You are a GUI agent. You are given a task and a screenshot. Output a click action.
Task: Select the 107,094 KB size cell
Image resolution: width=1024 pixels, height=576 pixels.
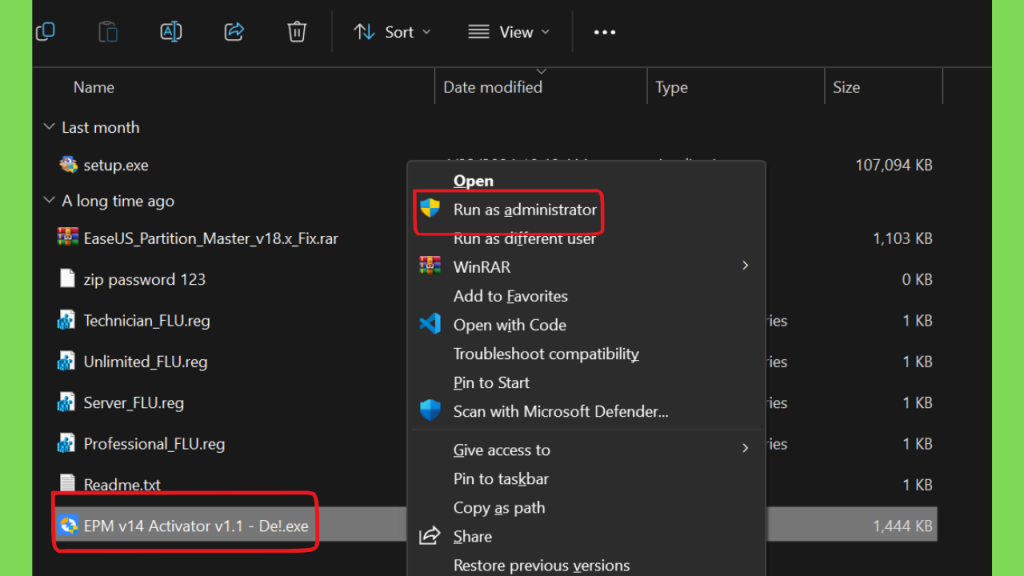(x=893, y=165)
